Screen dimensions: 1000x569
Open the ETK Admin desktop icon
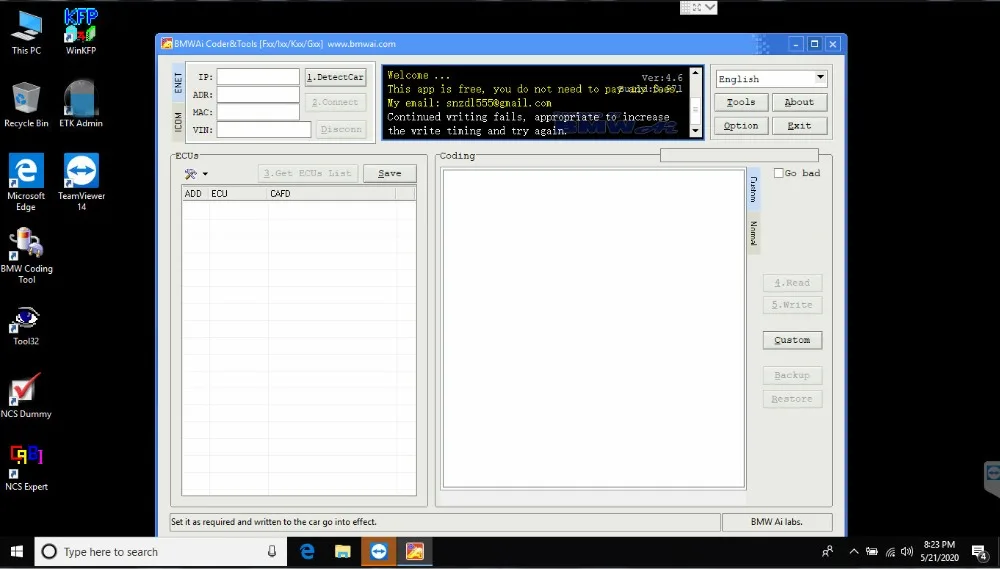tap(80, 105)
